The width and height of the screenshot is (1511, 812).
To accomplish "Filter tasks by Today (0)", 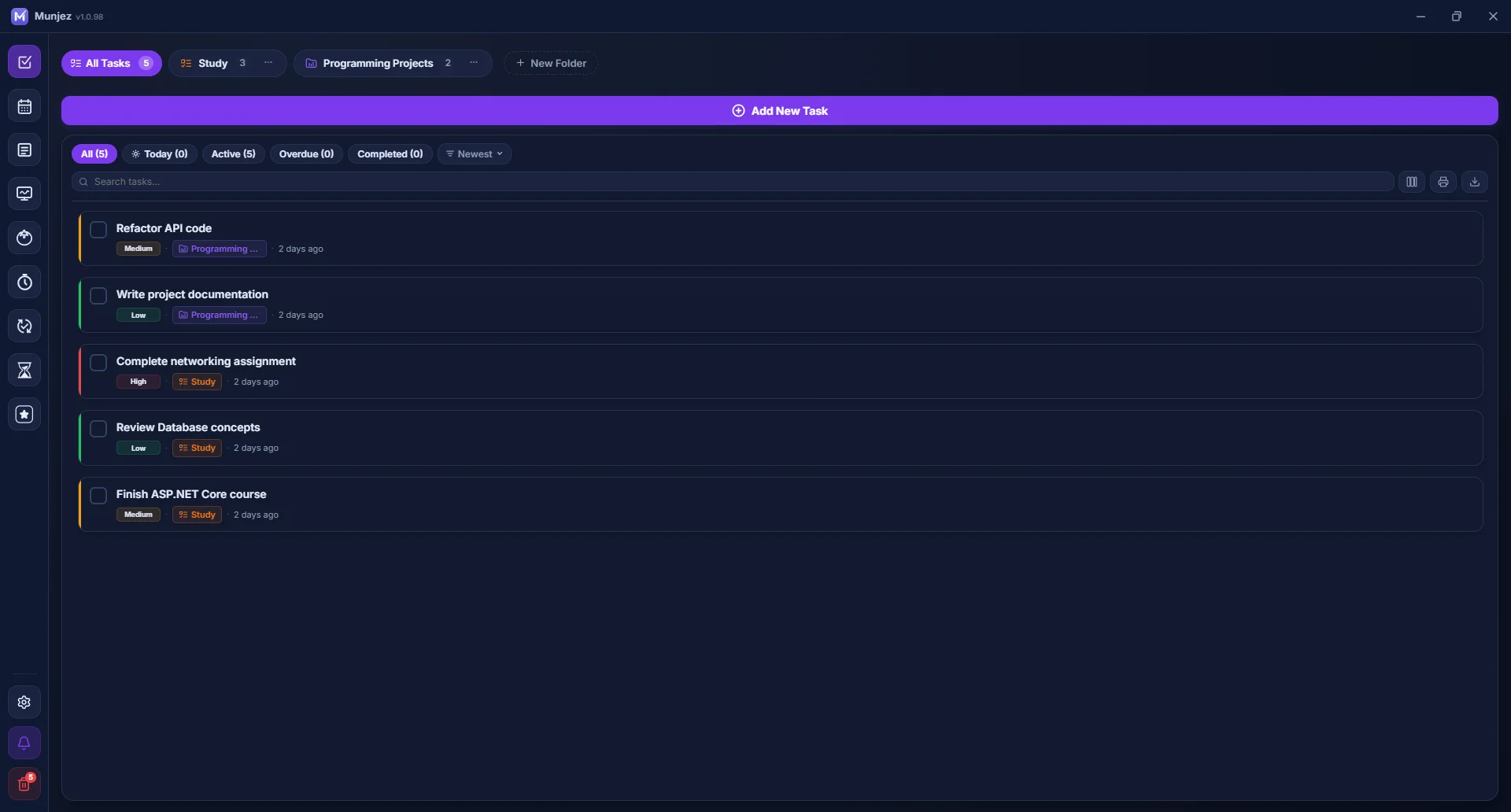I will click(x=160, y=154).
